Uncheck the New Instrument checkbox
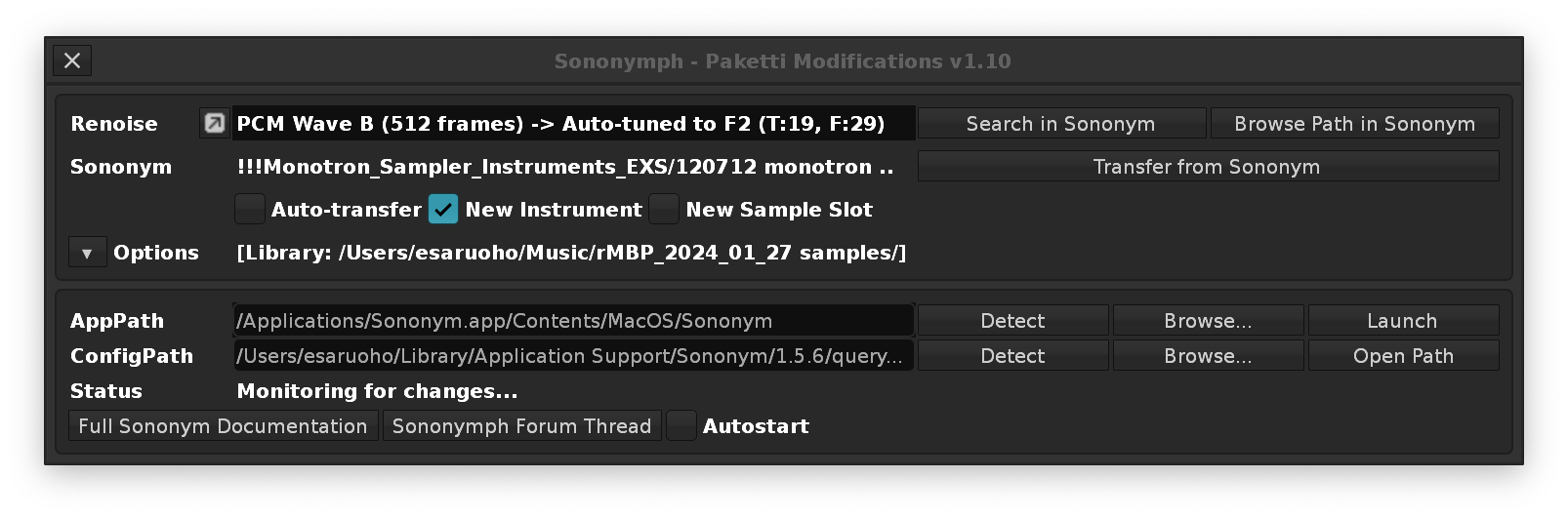This screenshot has width=1568, height=517. point(443,210)
